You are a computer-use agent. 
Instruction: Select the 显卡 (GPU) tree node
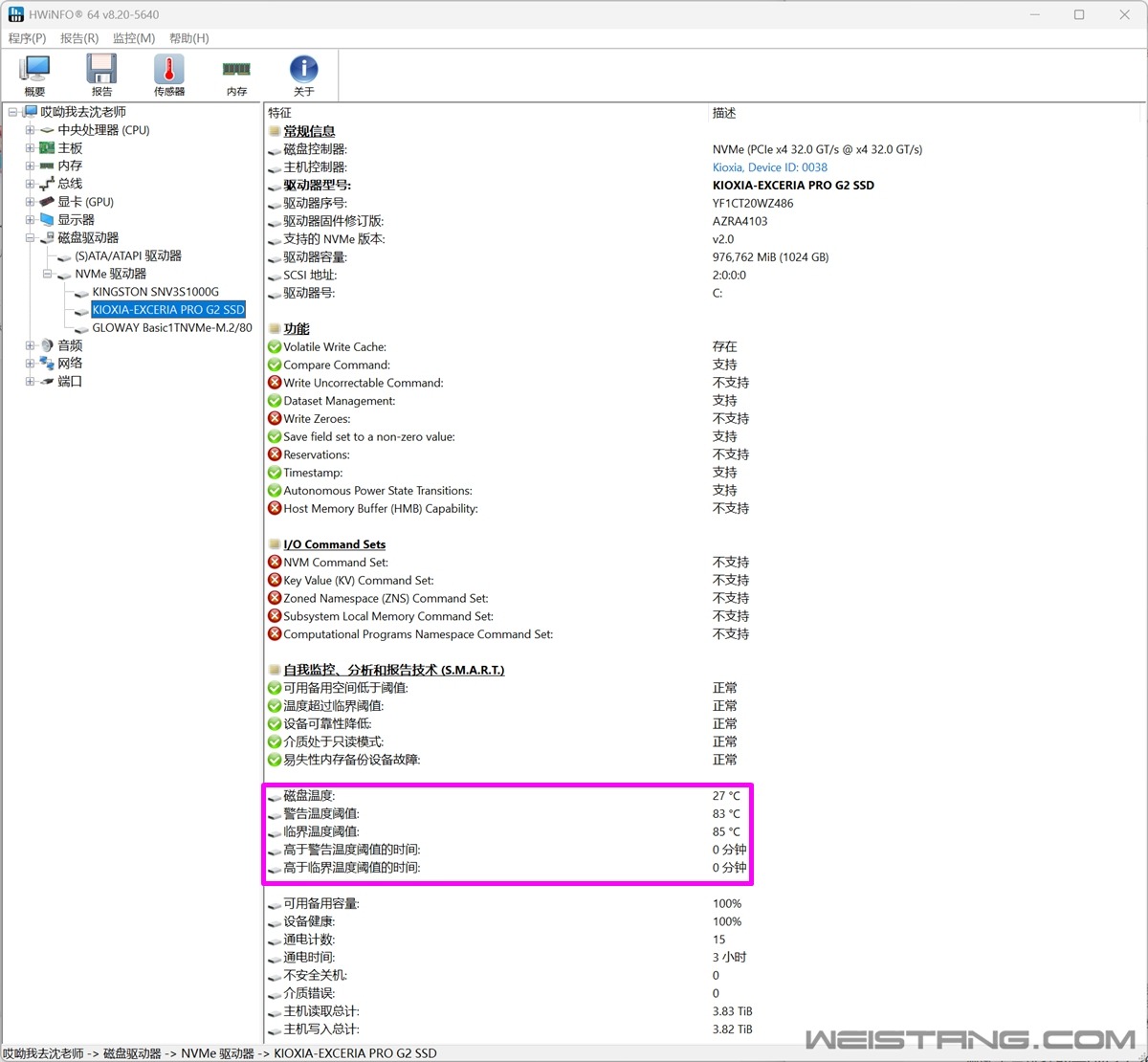pyautogui.click(x=85, y=202)
